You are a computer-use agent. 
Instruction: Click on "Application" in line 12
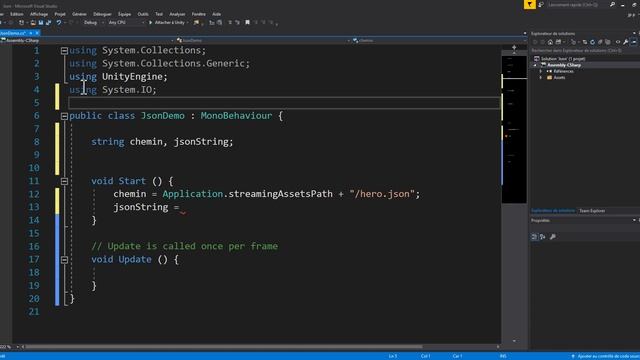coord(193,194)
